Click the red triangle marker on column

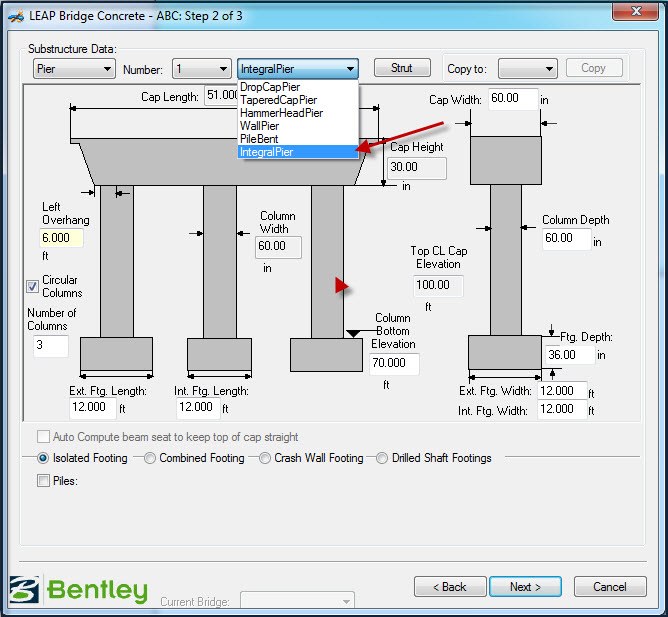click(x=342, y=285)
